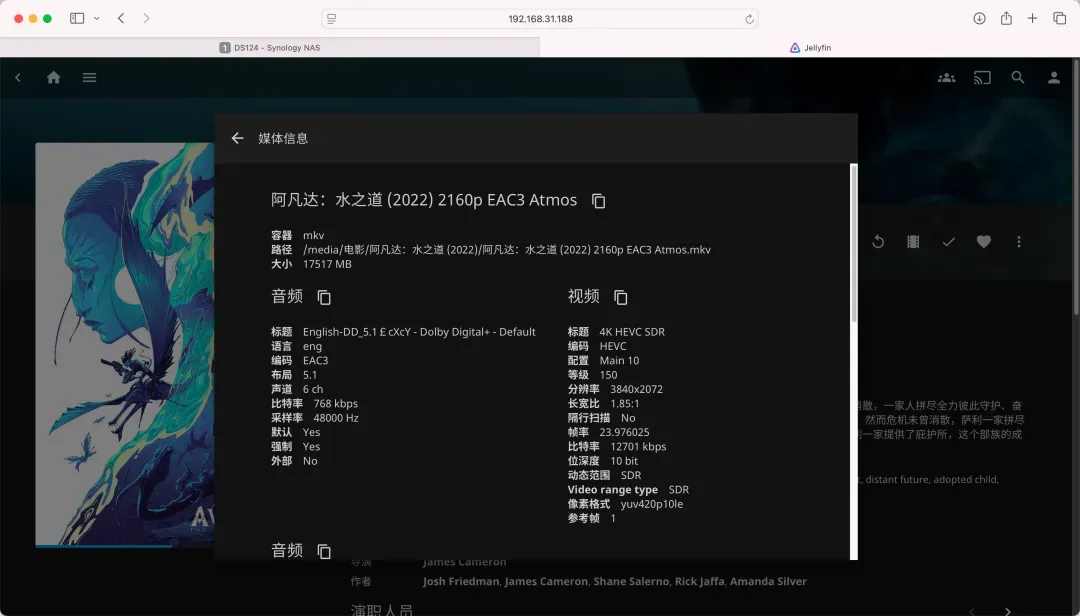1080x616 pixels.
Task: Click the video profile value Main 10
Action: pyautogui.click(x=619, y=361)
